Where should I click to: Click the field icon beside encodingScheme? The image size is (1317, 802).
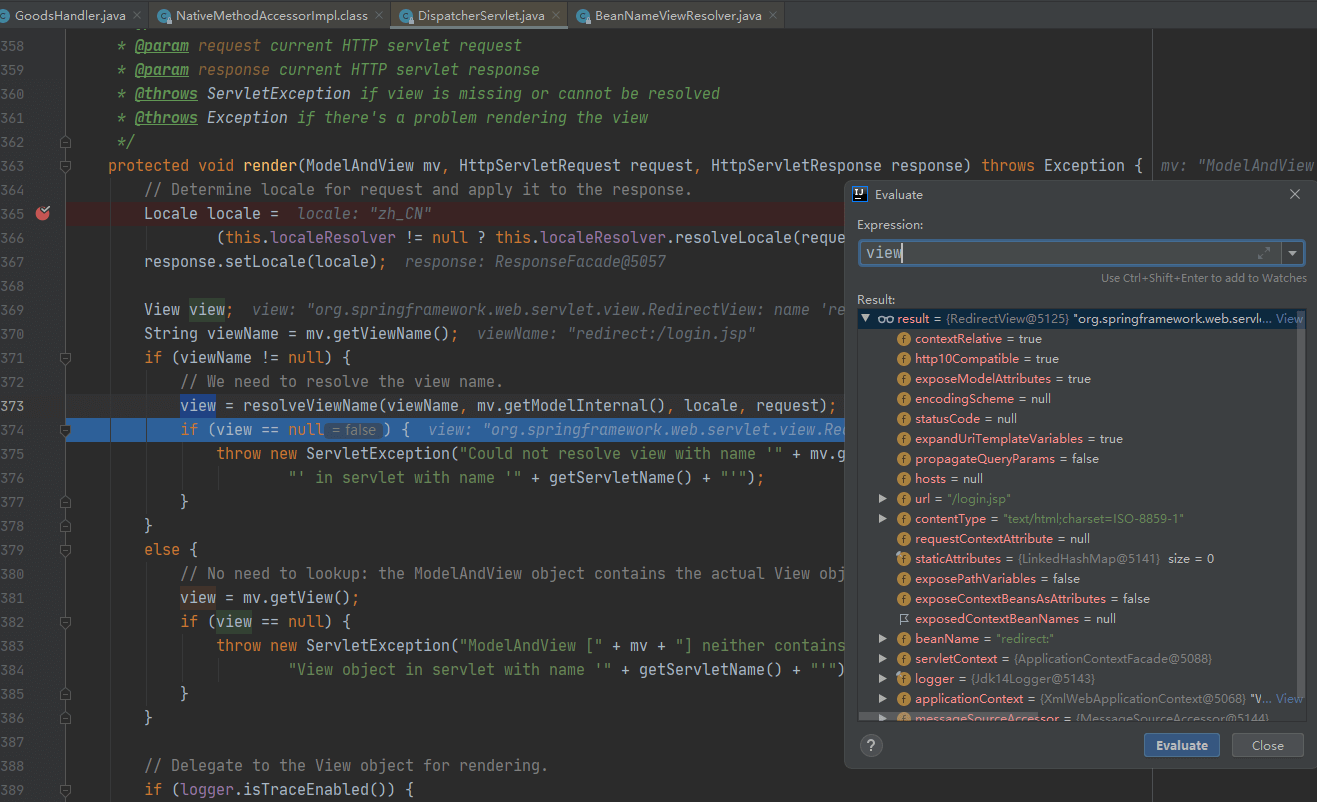pyautogui.click(x=904, y=399)
